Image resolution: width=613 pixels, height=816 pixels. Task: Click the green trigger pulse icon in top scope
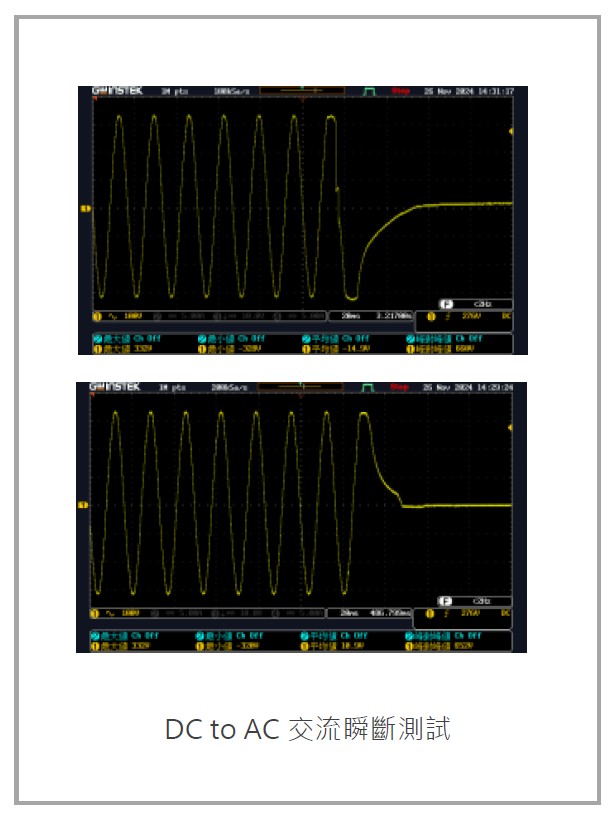coord(369,91)
